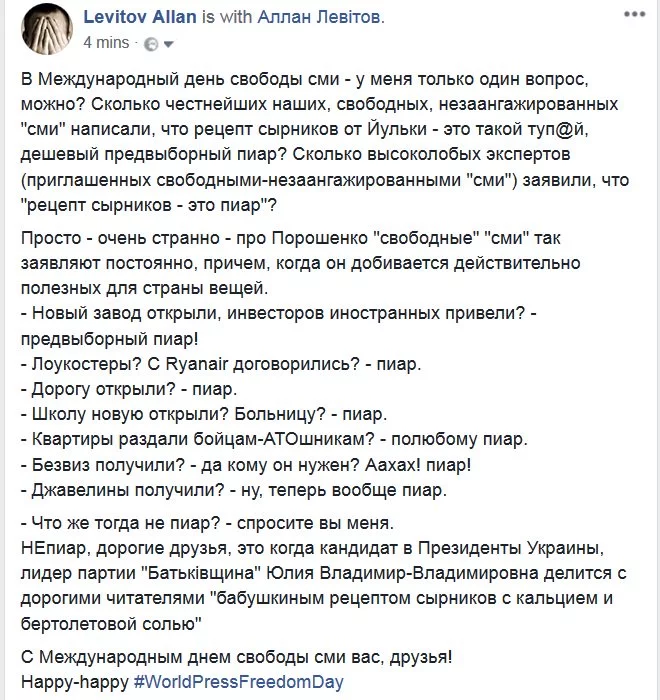Open Levitov Allan's profile picture
Screen dimensions: 660x700
point(47,29)
